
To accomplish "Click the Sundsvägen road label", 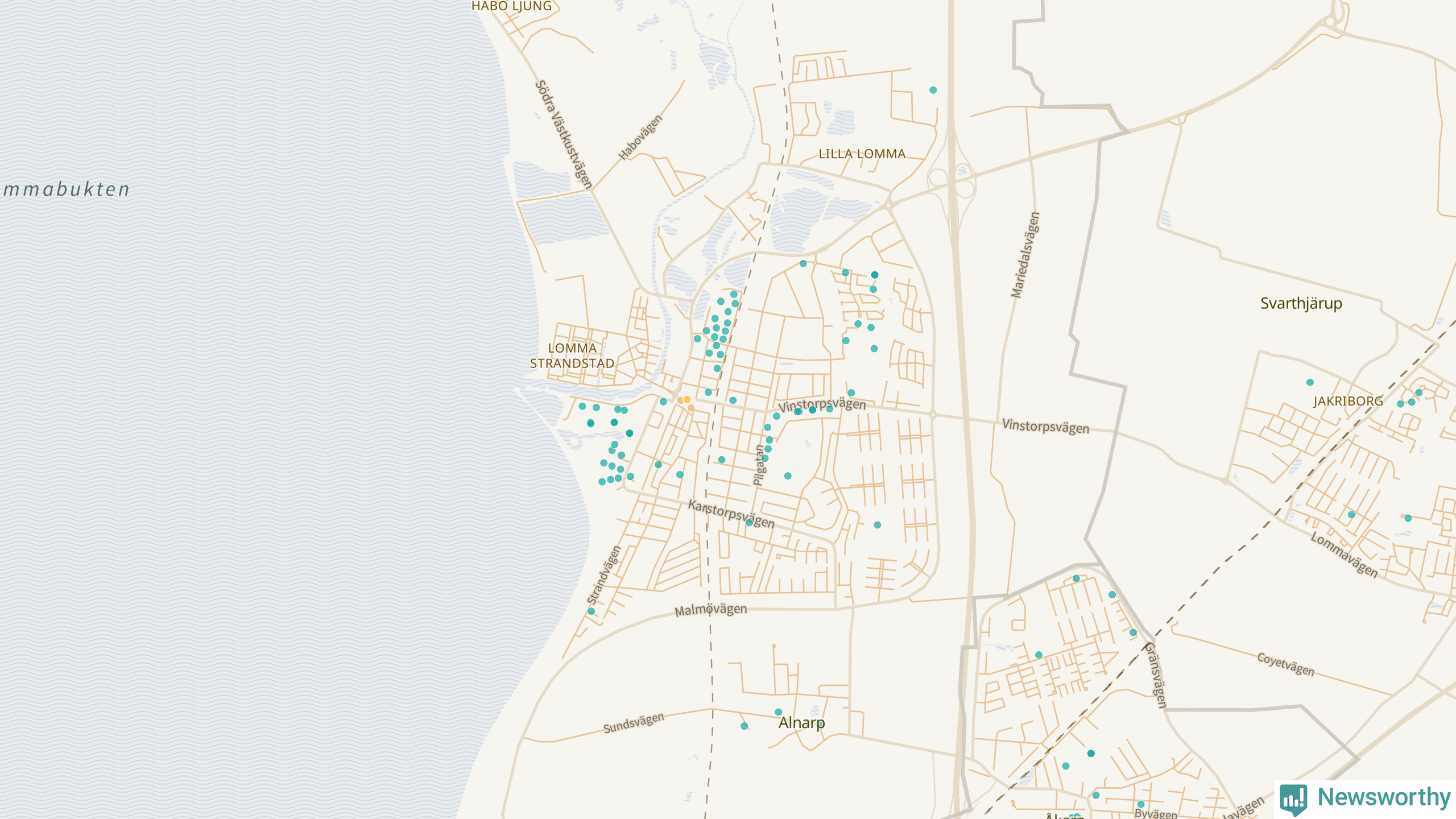I will (633, 723).
